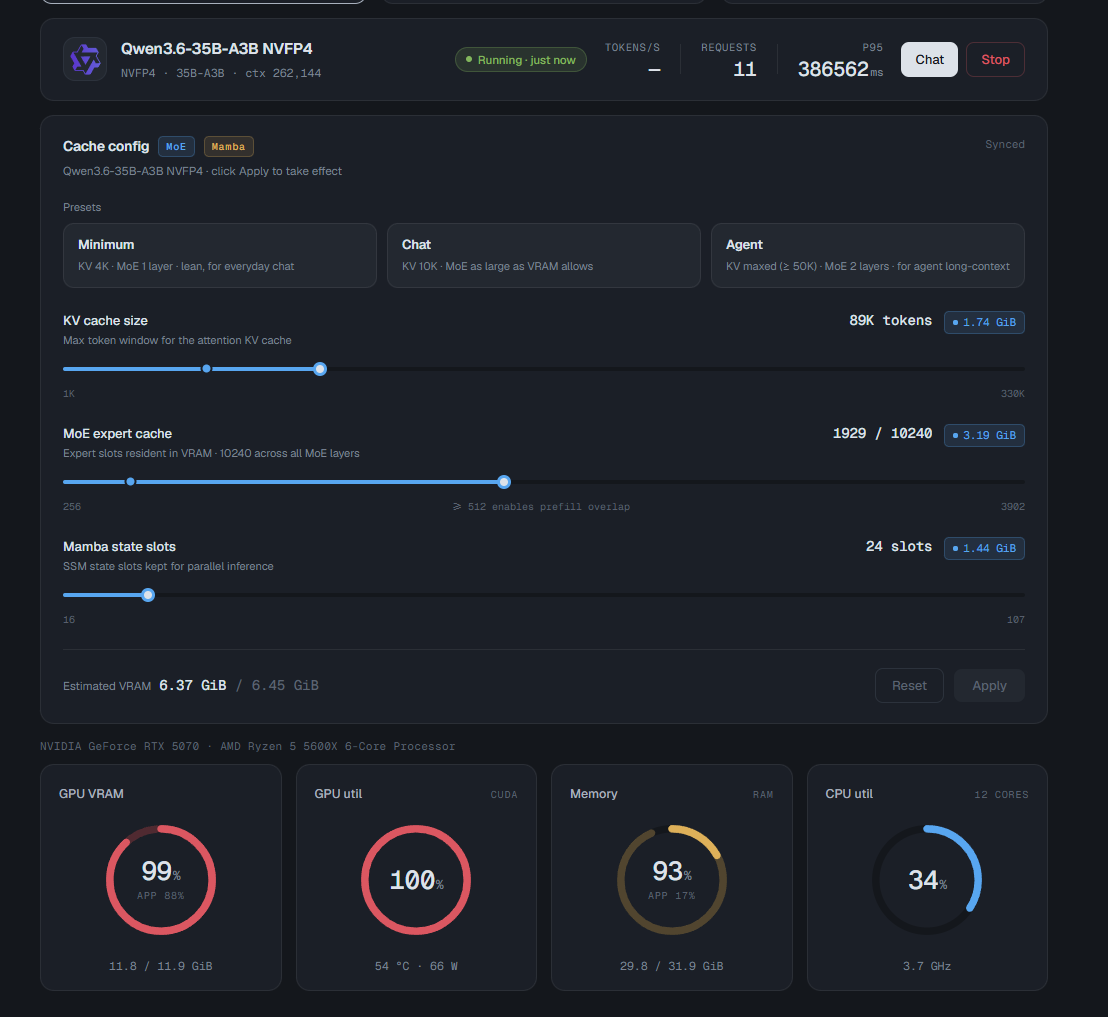Viewport: 1108px width, 1017px height.
Task: Click the Qwen model logo icon
Action: click(86, 59)
